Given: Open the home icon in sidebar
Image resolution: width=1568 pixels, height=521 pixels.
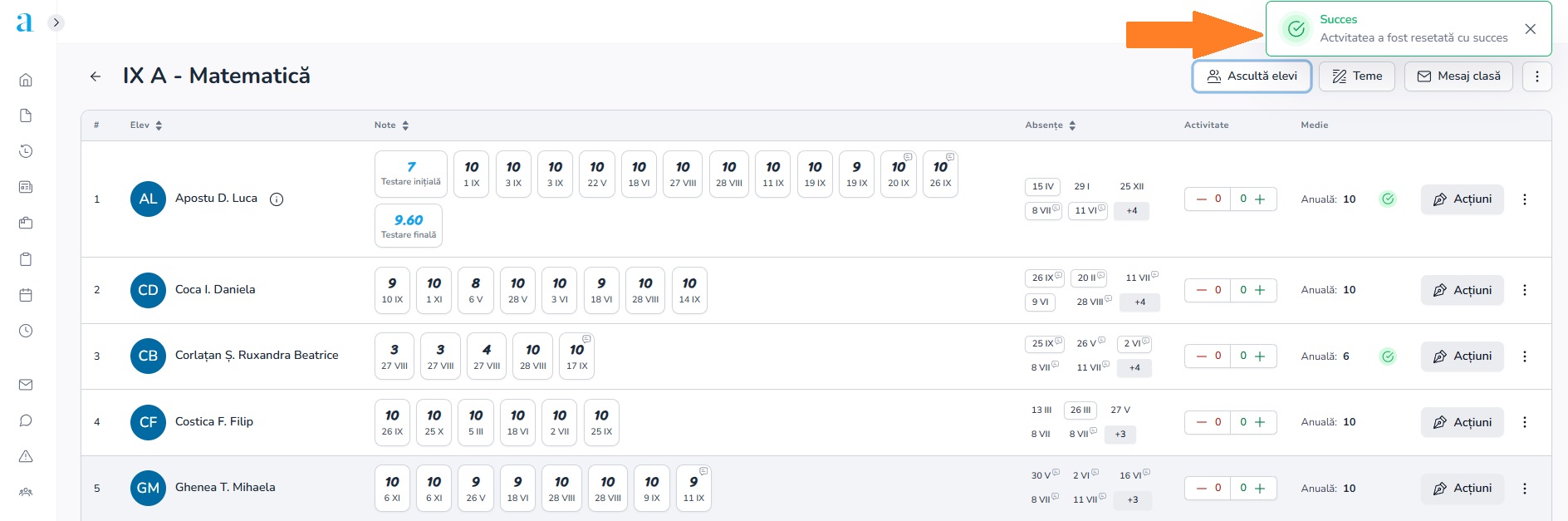Looking at the screenshot, I should click(x=26, y=81).
